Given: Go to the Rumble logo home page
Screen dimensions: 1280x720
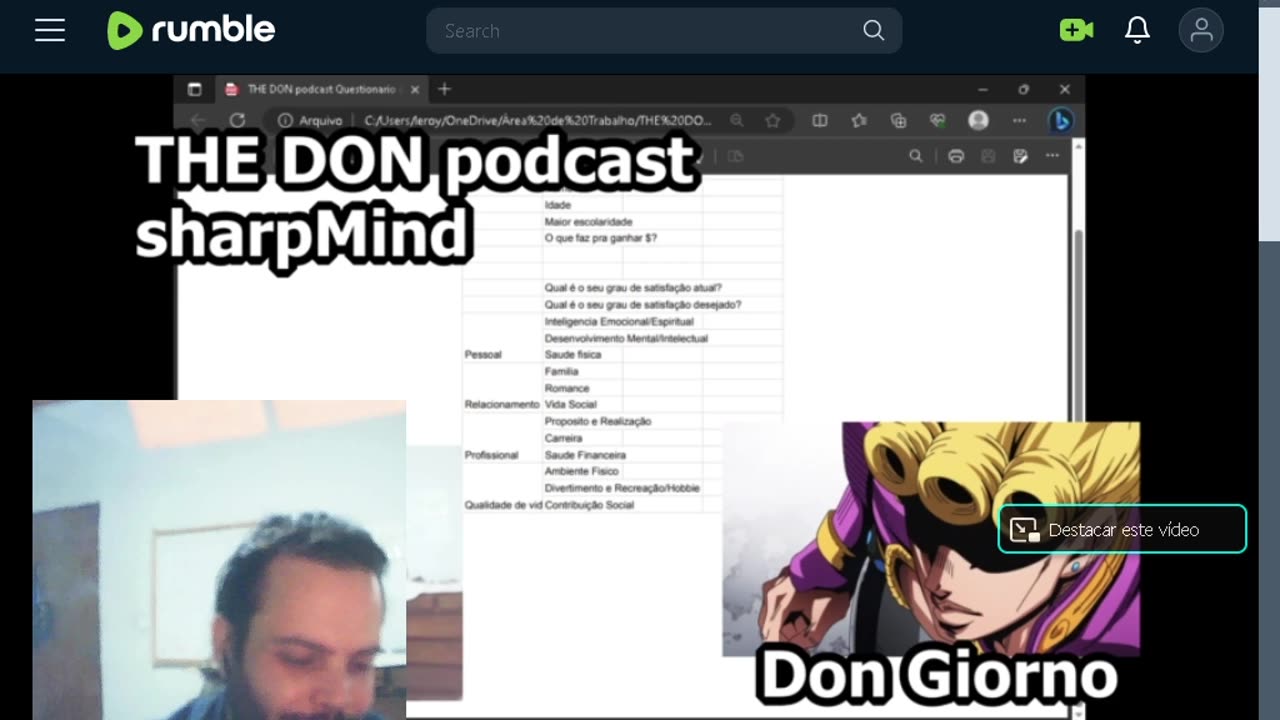Looking at the screenshot, I should click(191, 31).
